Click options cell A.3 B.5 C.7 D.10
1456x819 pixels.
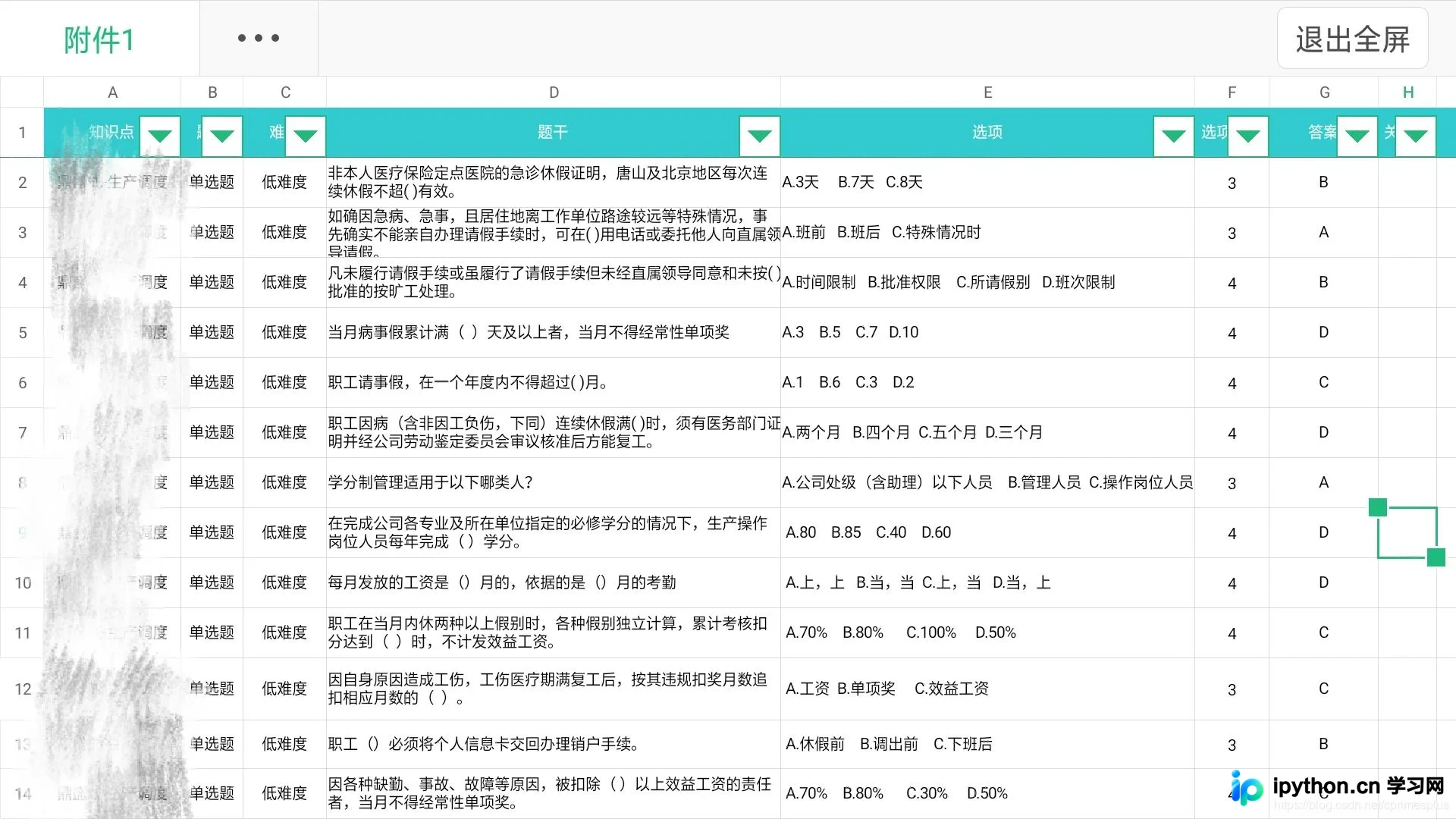coord(987,332)
